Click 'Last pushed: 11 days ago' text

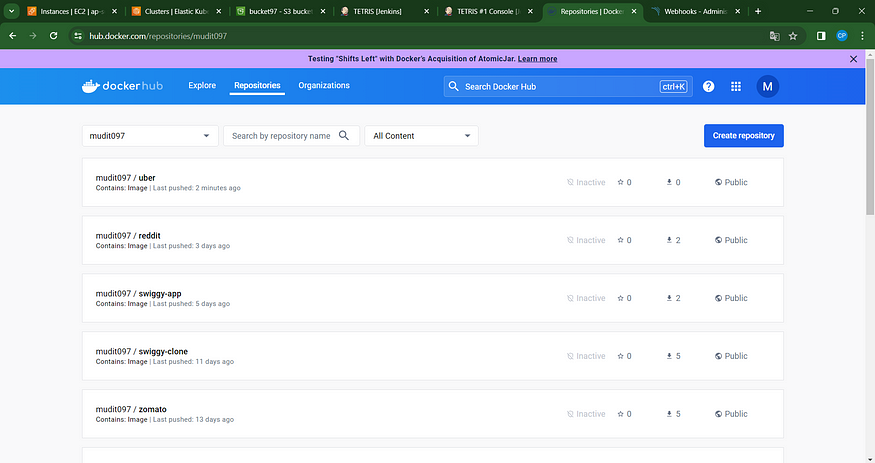(193, 361)
